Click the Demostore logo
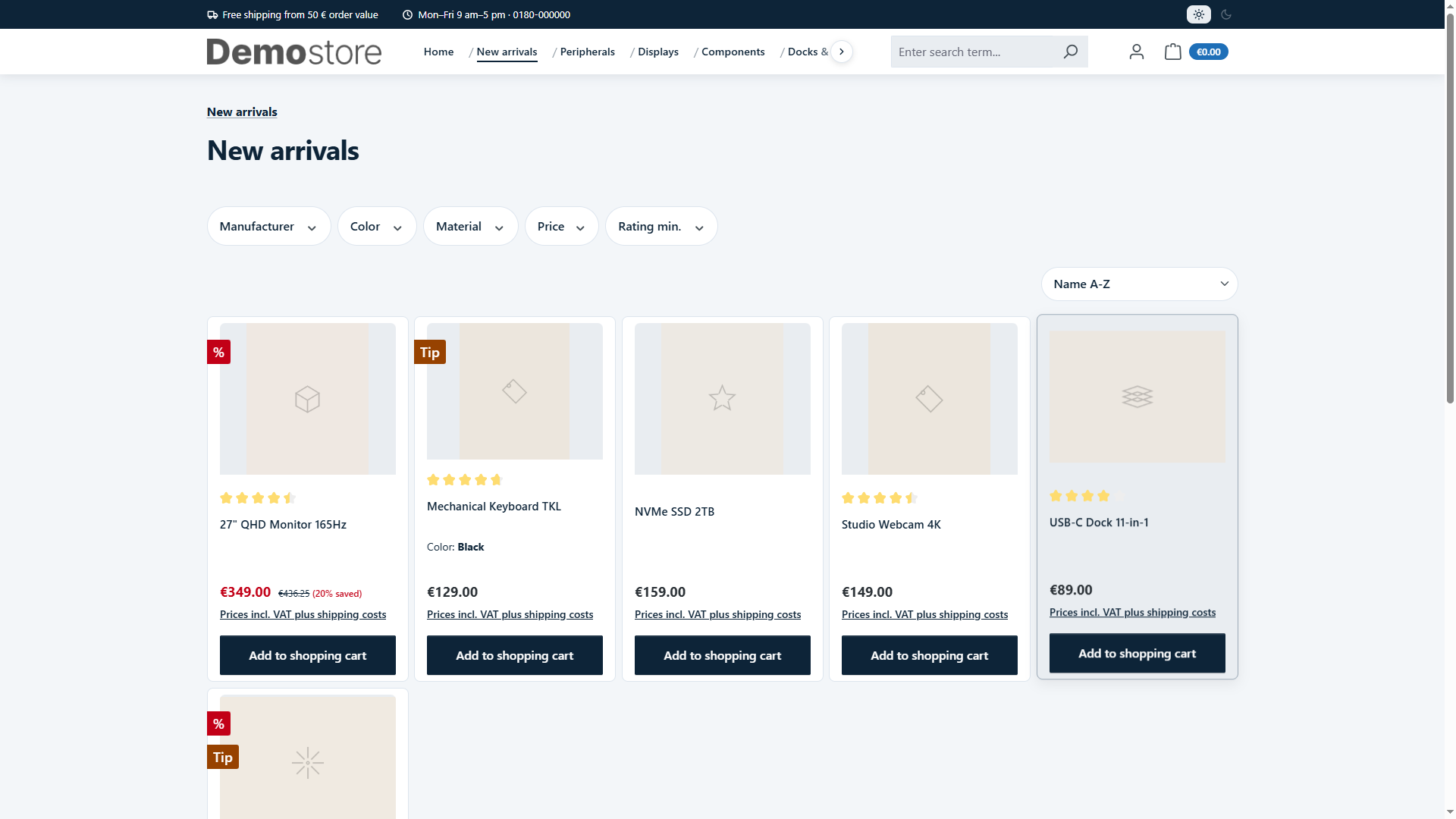 coord(294,52)
